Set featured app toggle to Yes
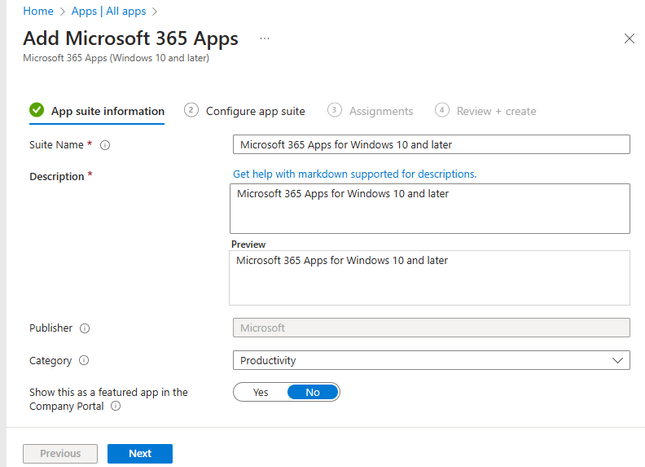The height and width of the screenshot is (467, 645). pos(261,392)
